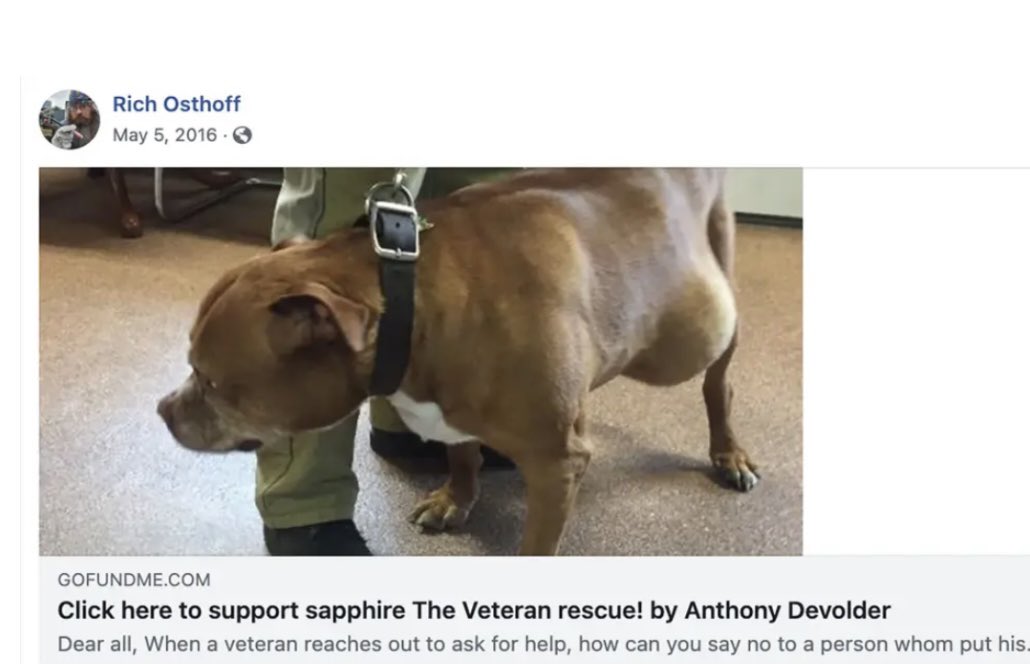The width and height of the screenshot is (1030, 664).
Task: Open the 'support sapphire The Veteran rescue' link
Action: click(474, 610)
